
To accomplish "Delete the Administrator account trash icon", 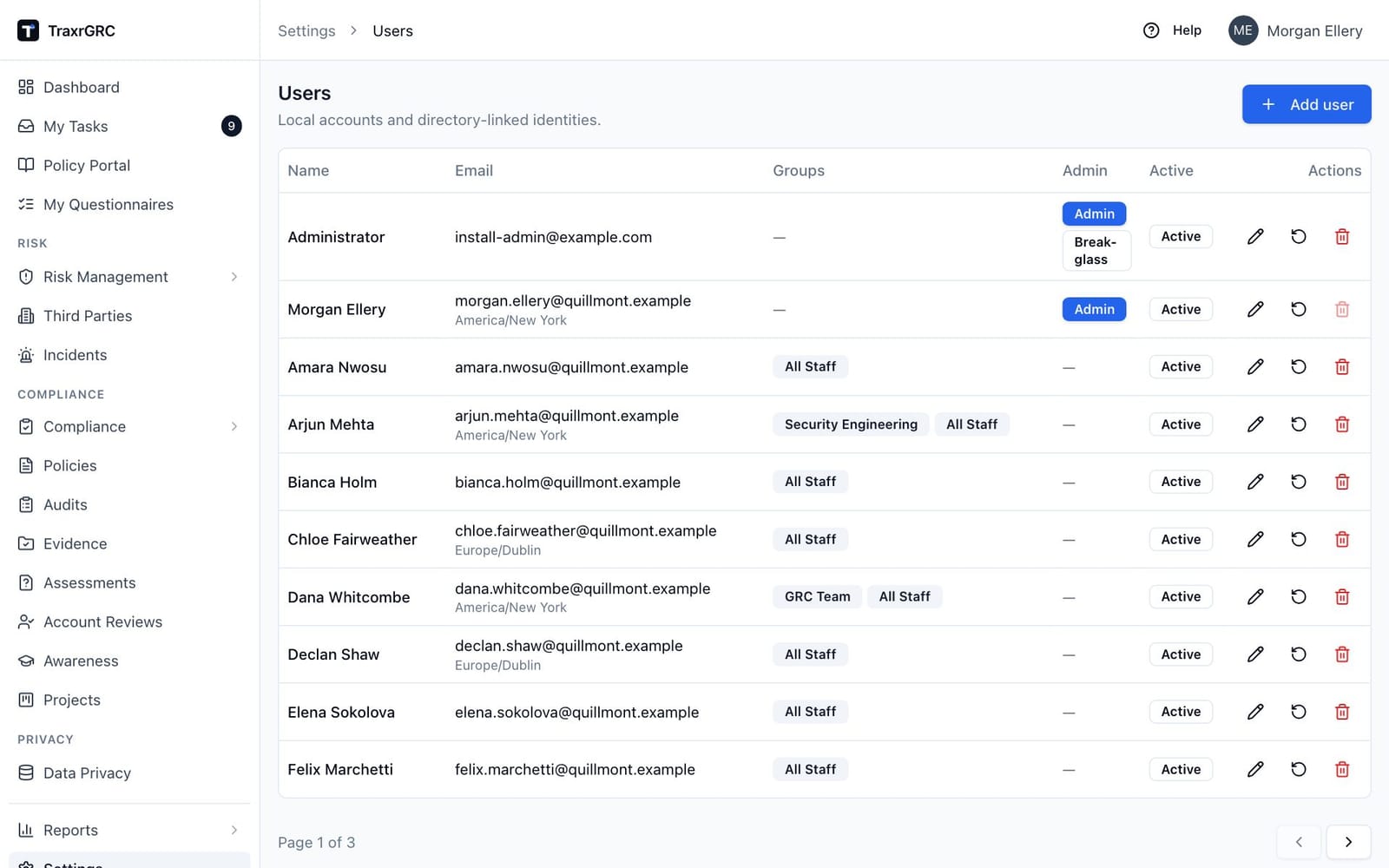I will click(x=1342, y=237).
